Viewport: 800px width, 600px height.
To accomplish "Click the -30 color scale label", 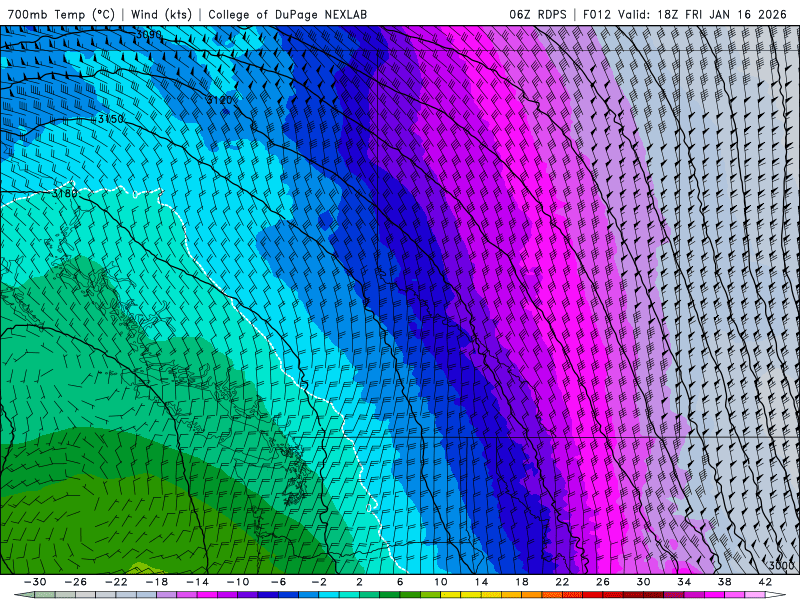I will pos(35,582).
